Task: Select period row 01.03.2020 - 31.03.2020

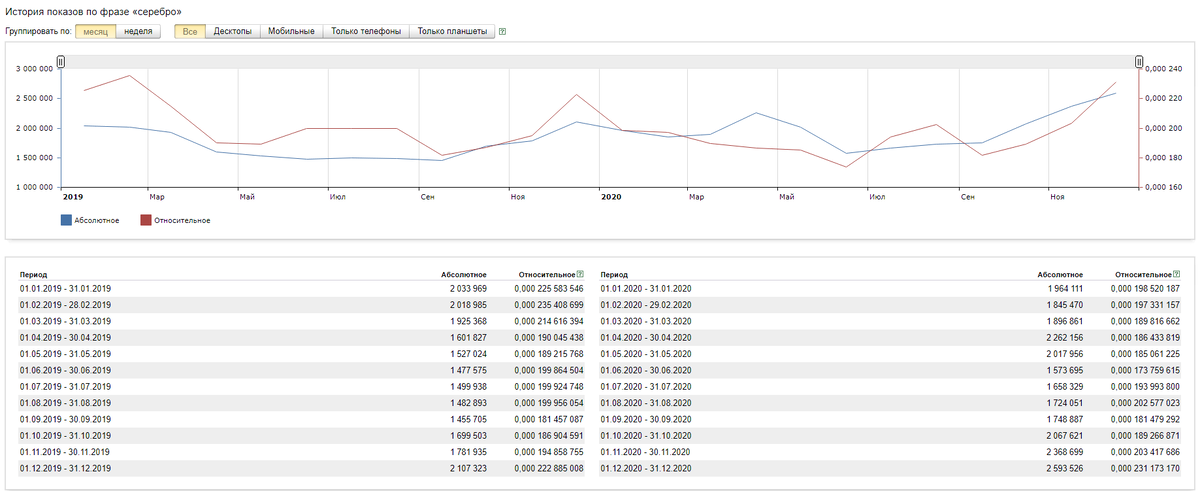Action: [x=890, y=321]
